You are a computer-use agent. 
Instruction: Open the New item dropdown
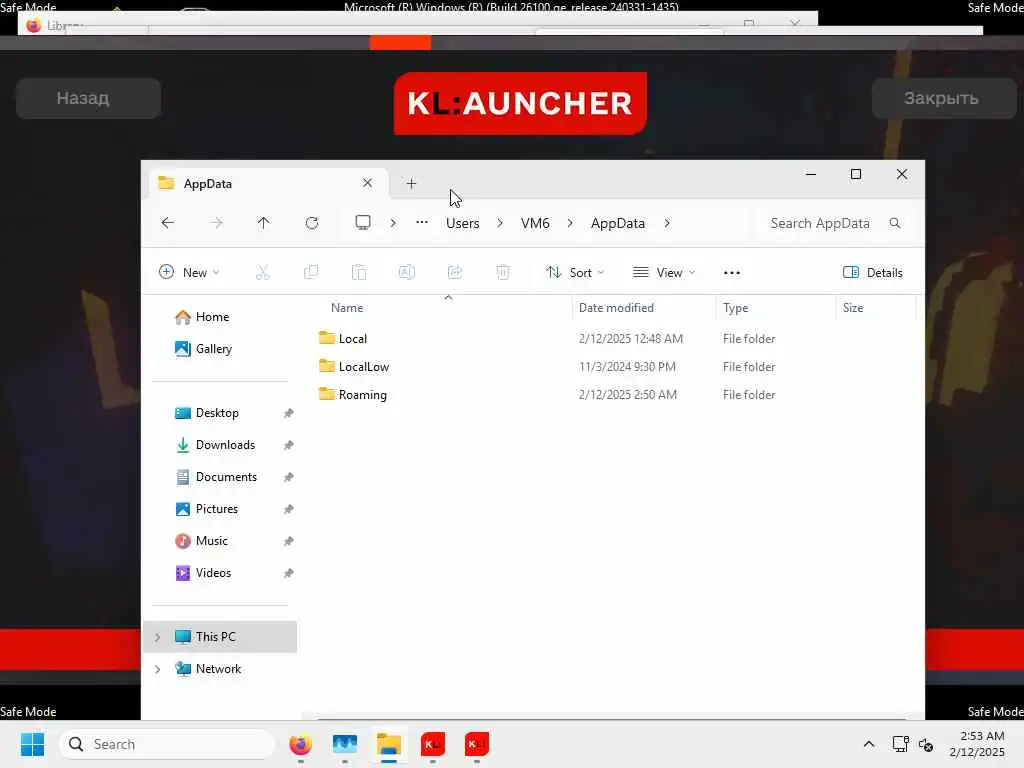tap(189, 272)
